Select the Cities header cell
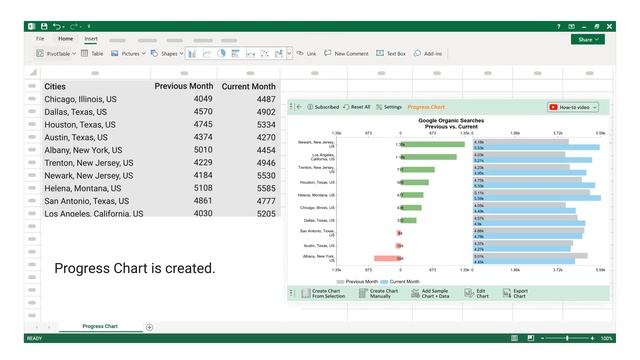The height and width of the screenshot is (360, 640). coord(96,87)
